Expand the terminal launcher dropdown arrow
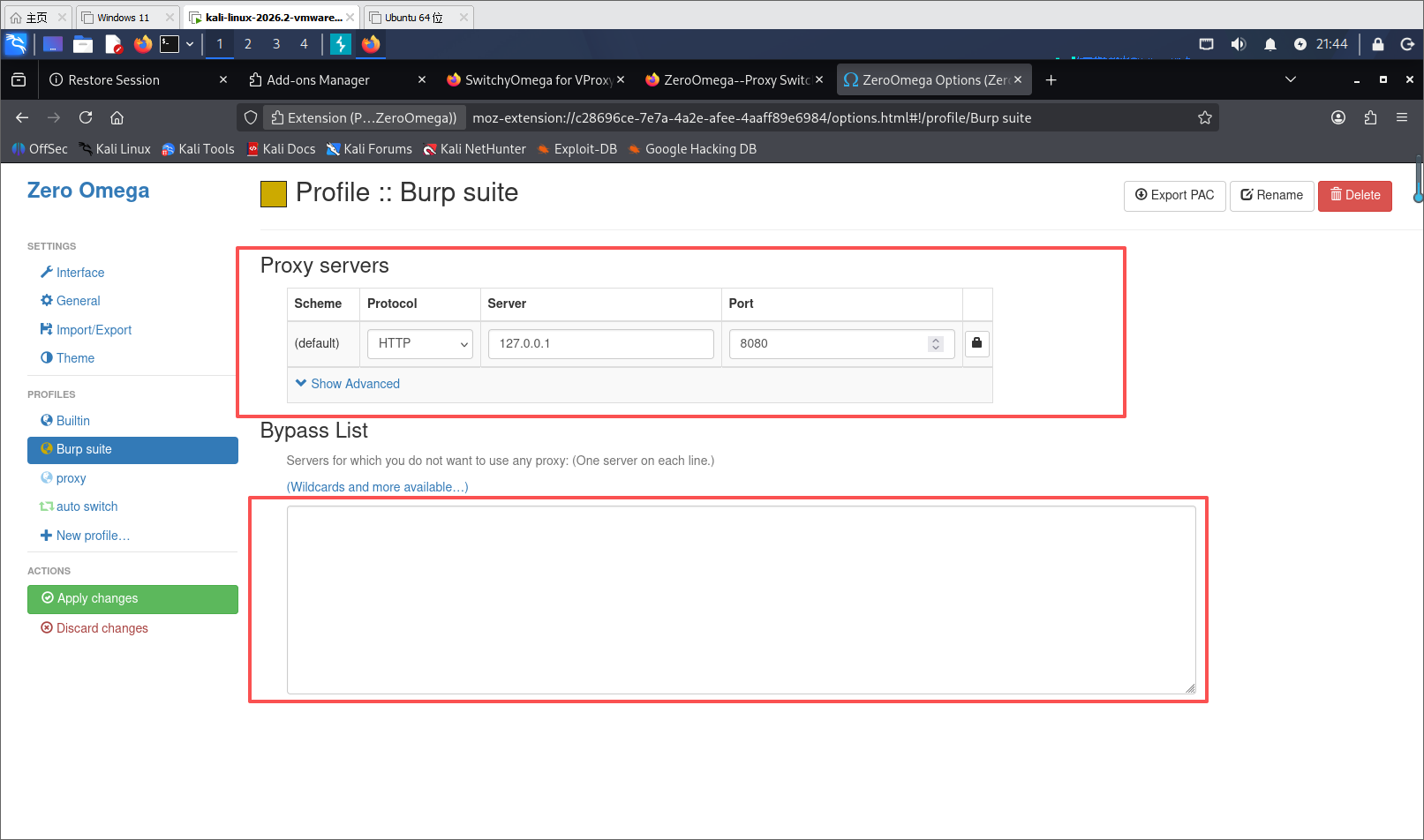This screenshot has width=1424, height=840. tap(190, 44)
